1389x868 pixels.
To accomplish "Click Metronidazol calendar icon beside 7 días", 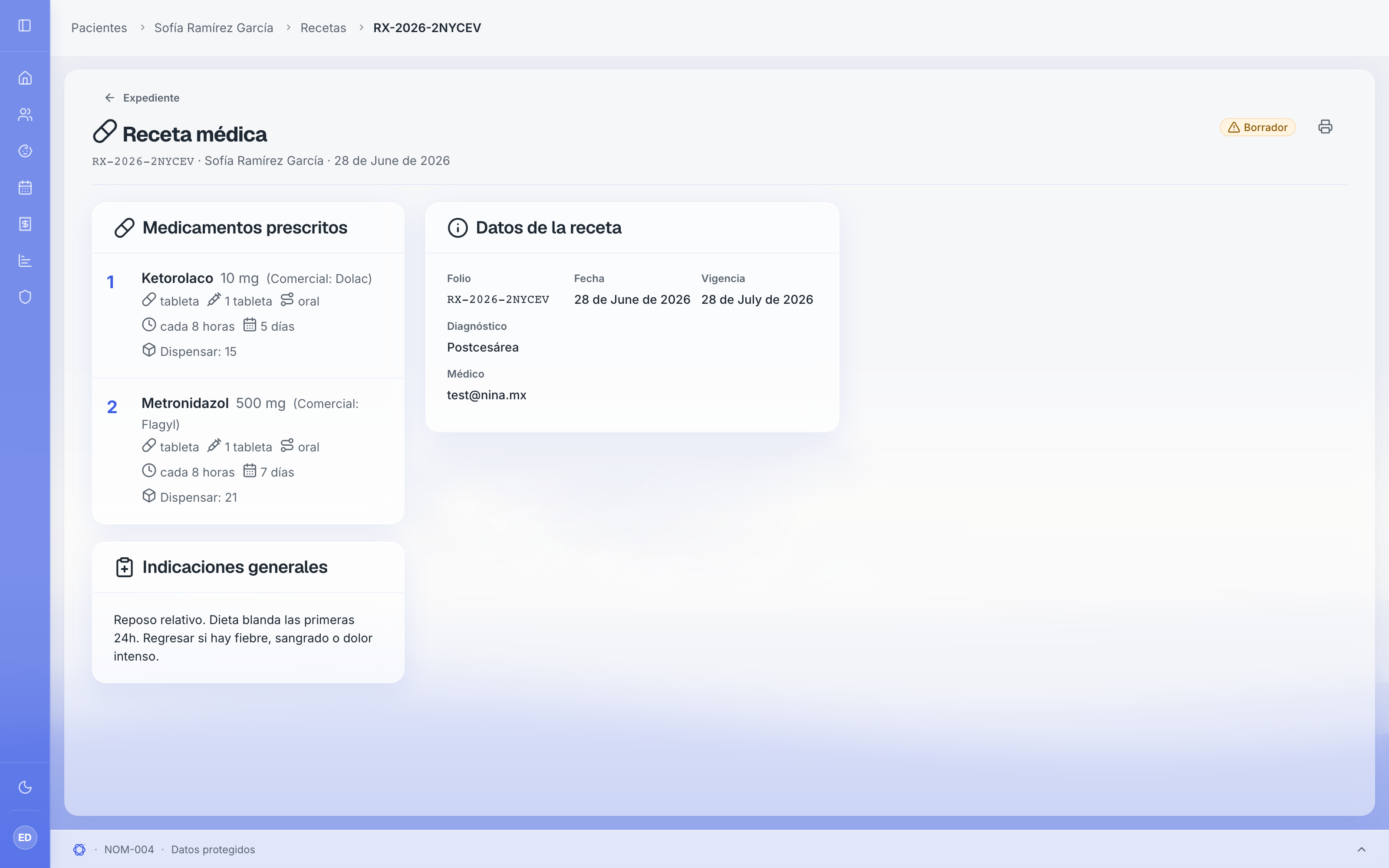I will point(250,471).
